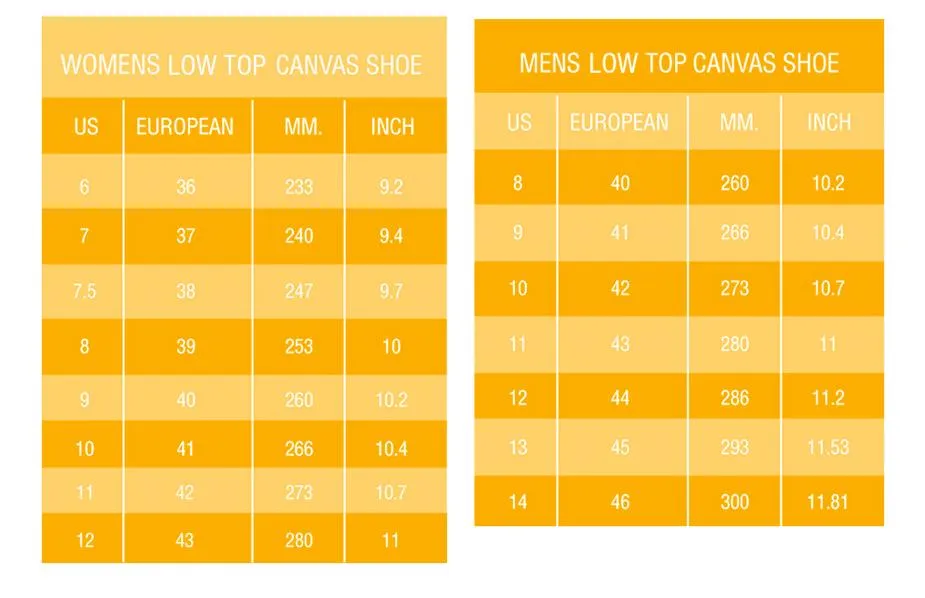Screen dimensions: 925x598
Task: Click the Womens Low Top Canvas Shoe title
Action: 241,65
